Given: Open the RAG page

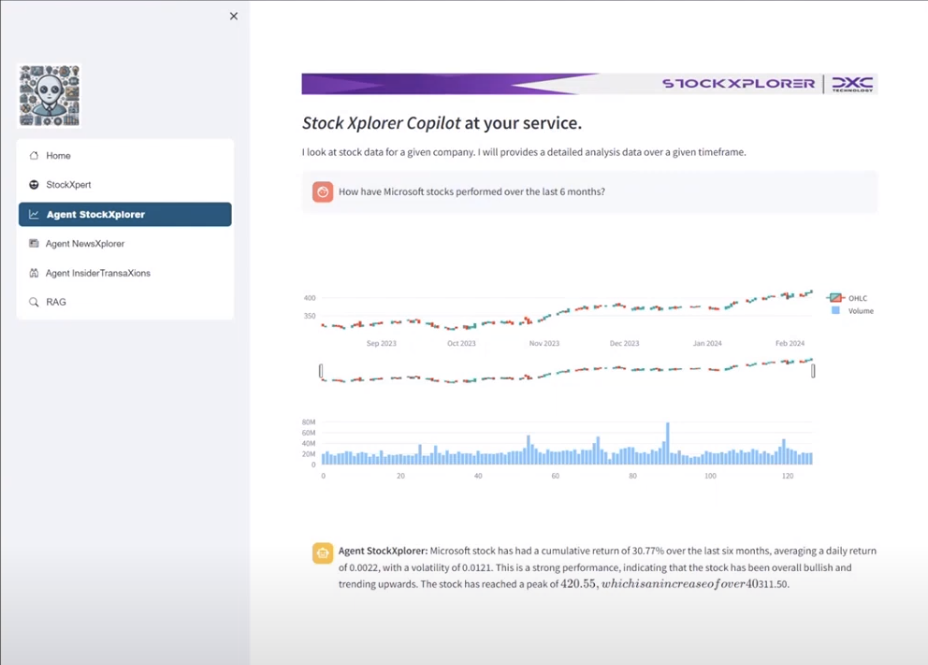Looking at the screenshot, I should [125, 302].
